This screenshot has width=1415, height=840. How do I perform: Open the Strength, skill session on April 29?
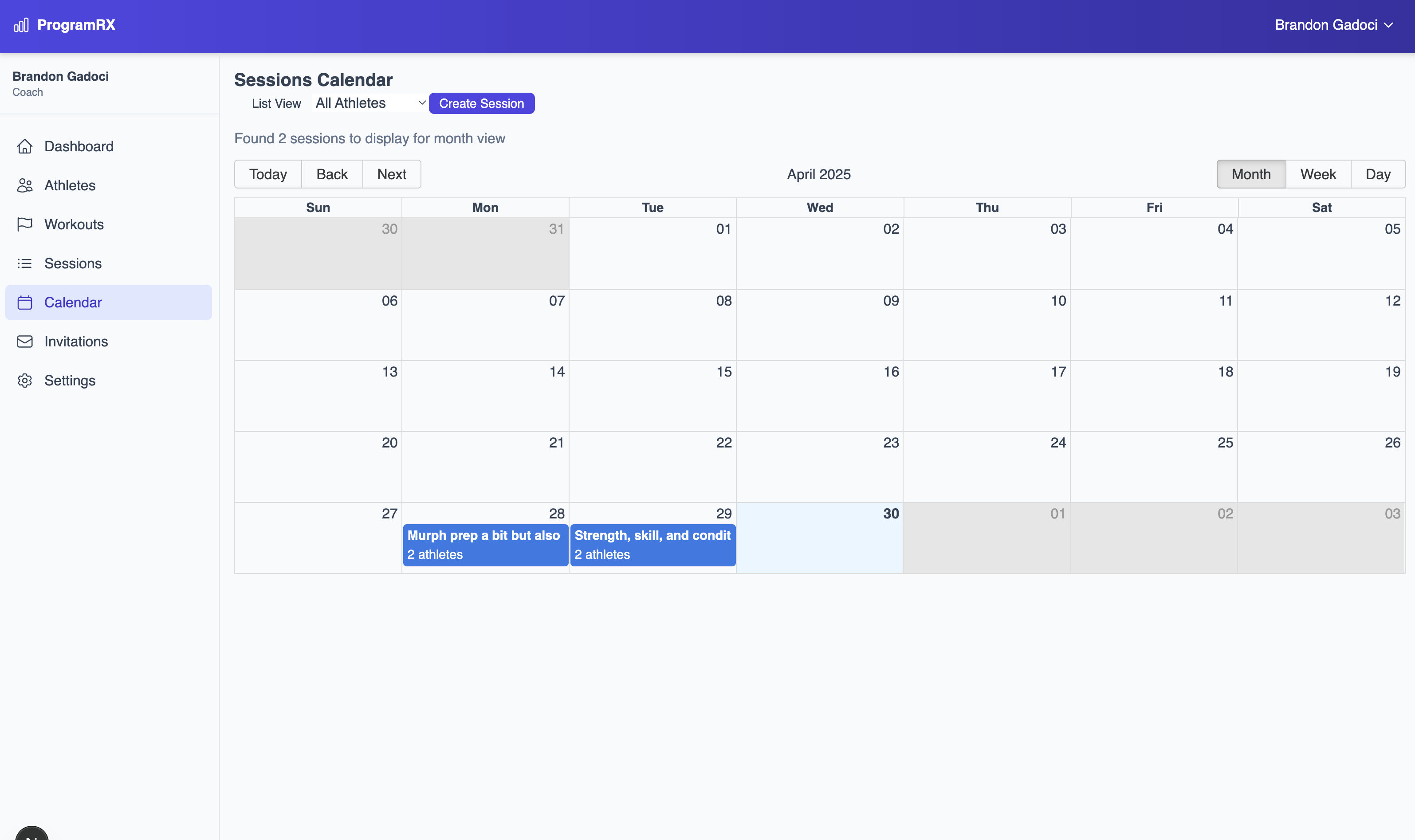pyautogui.click(x=652, y=545)
